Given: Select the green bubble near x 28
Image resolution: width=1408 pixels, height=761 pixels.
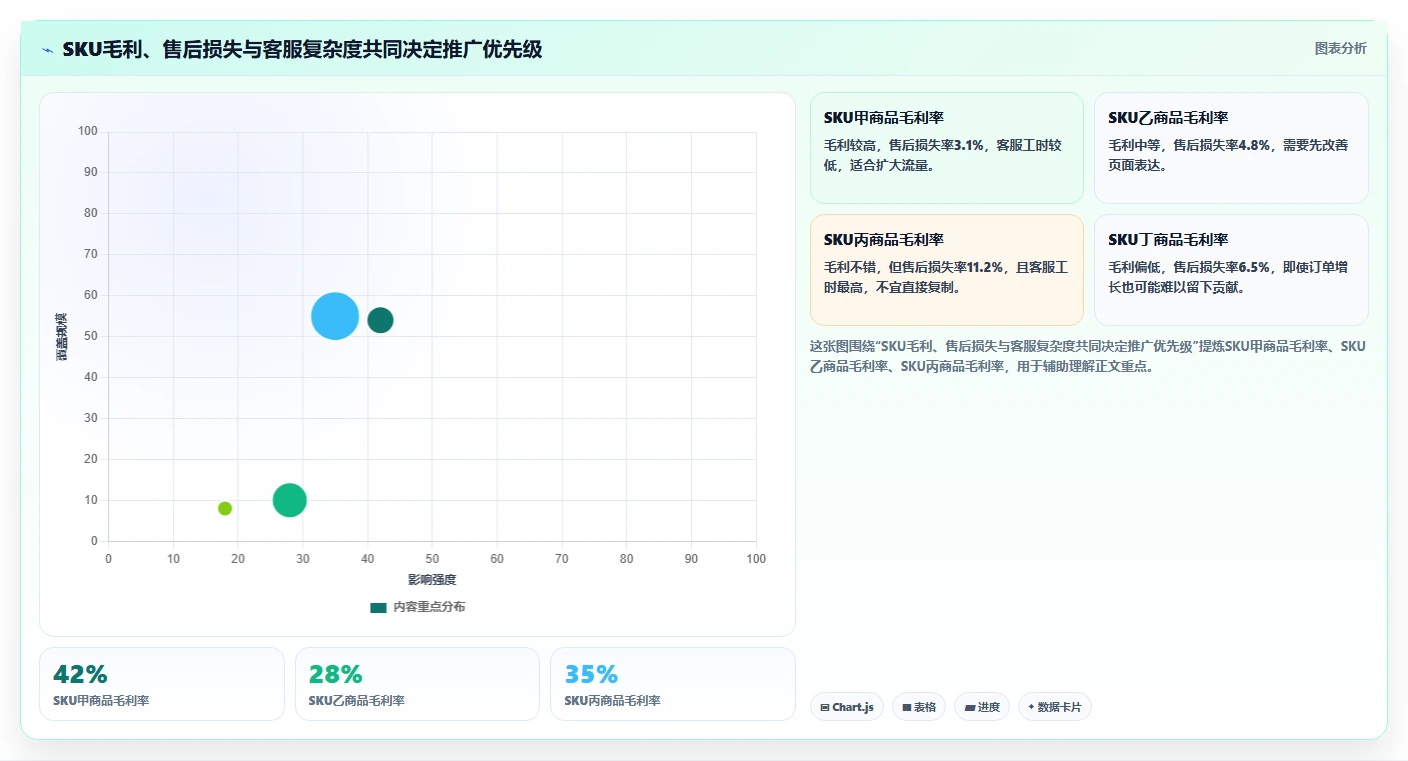Looking at the screenshot, I should click(289, 500).
